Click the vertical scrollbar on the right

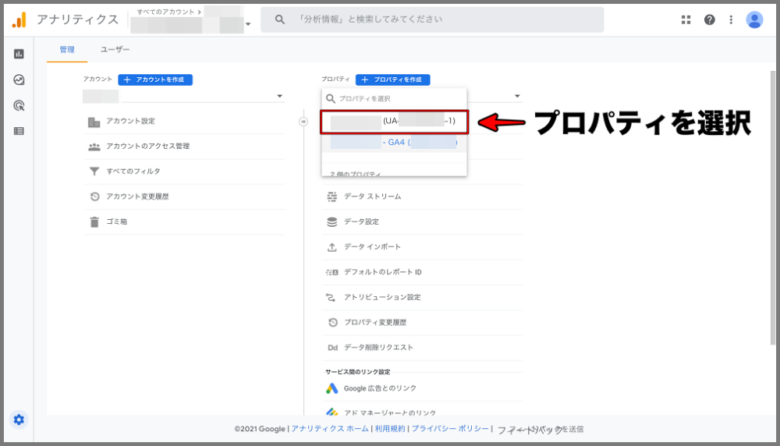click(773, 208)
